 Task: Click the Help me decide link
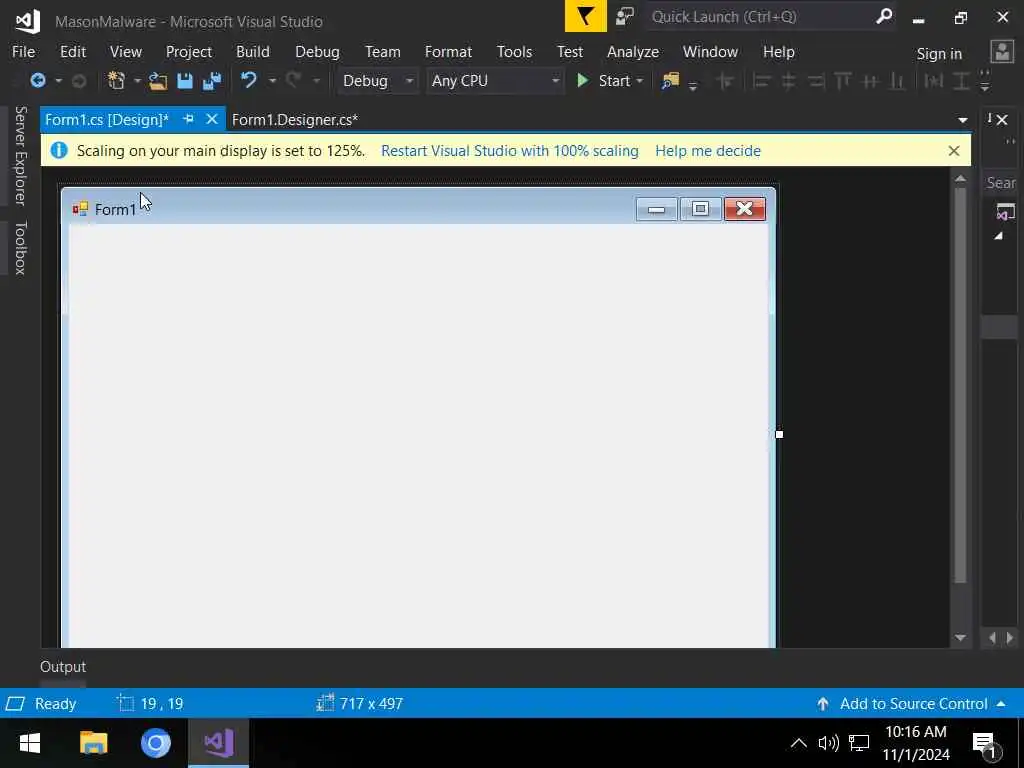coord(708,151)
